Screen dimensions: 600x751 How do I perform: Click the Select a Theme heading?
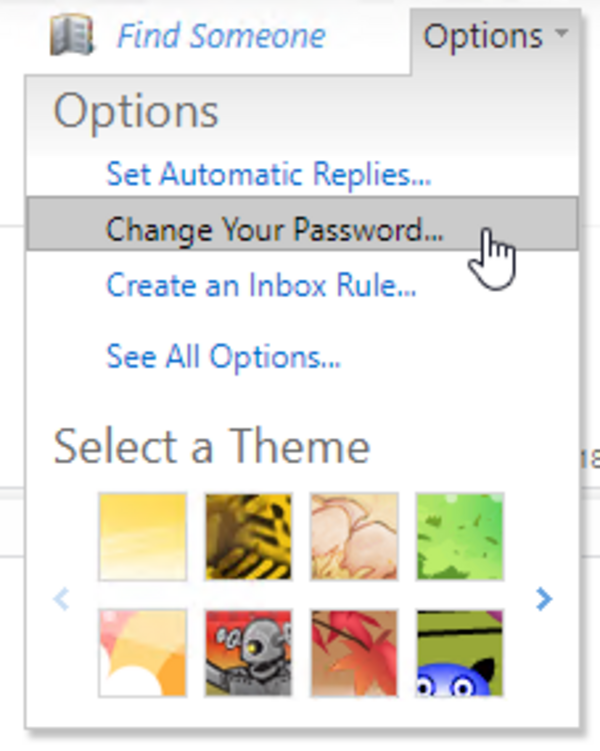(x=212, y=446)
